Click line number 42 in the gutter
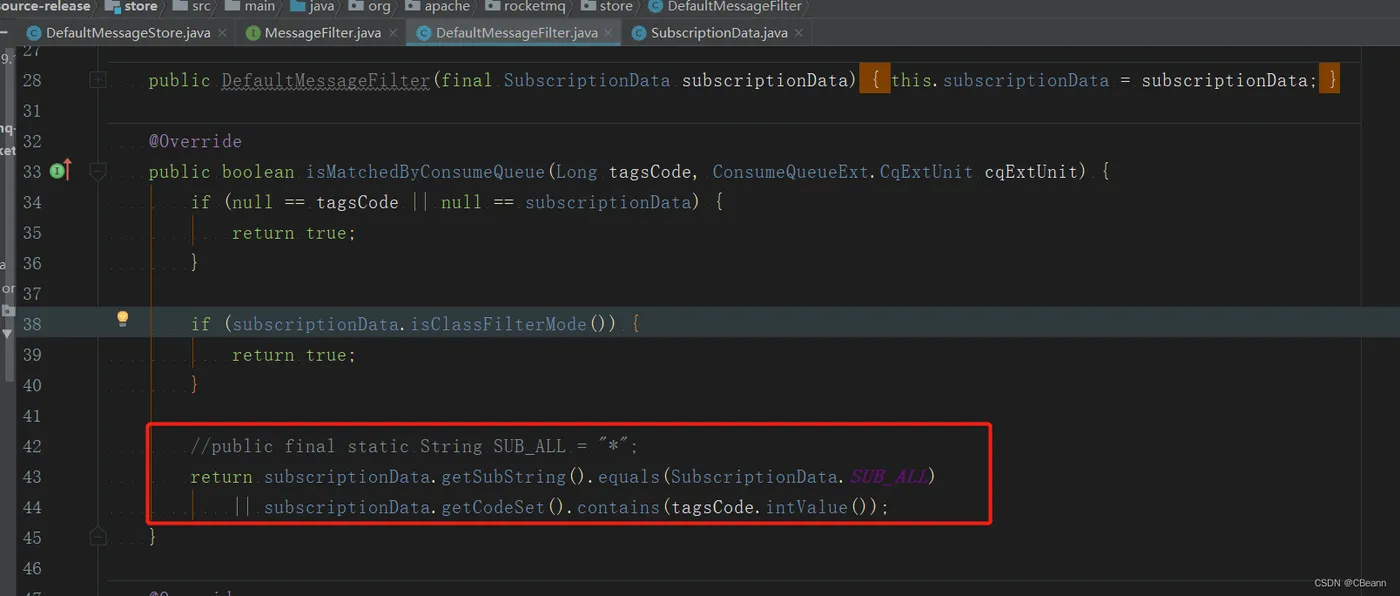This screenshot has height=596, width=1400. (x=31, y=446)
